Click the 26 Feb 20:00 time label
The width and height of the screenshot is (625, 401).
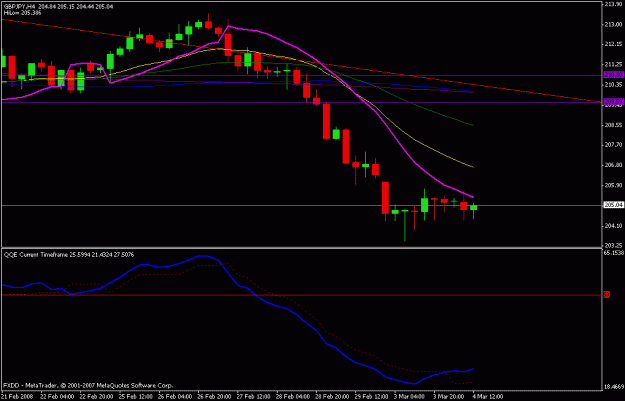pyautogui.click(x=214, y=397)
